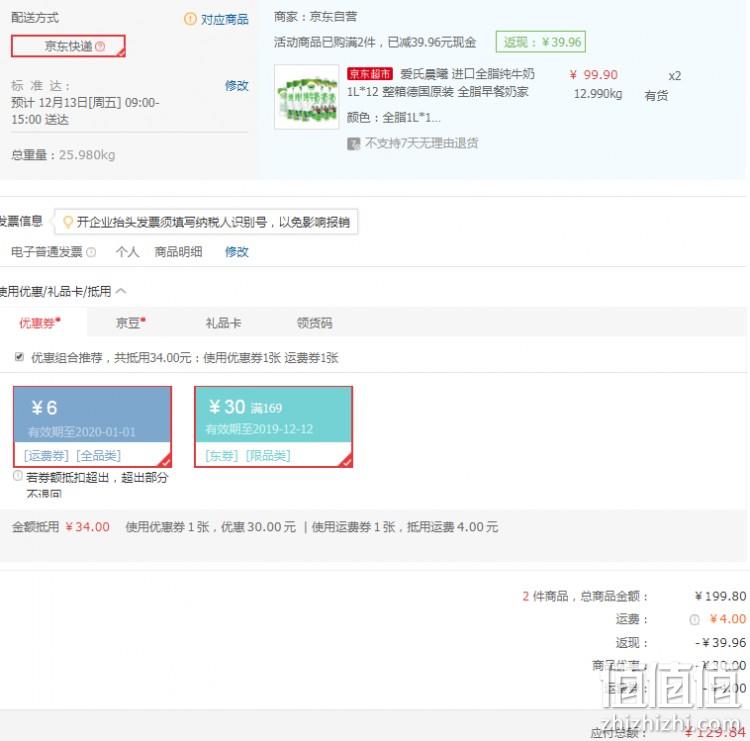Switch to the 优惠券 tab
Image resolution: width=750 pixels, height=741 pixels.
[40, 323]
